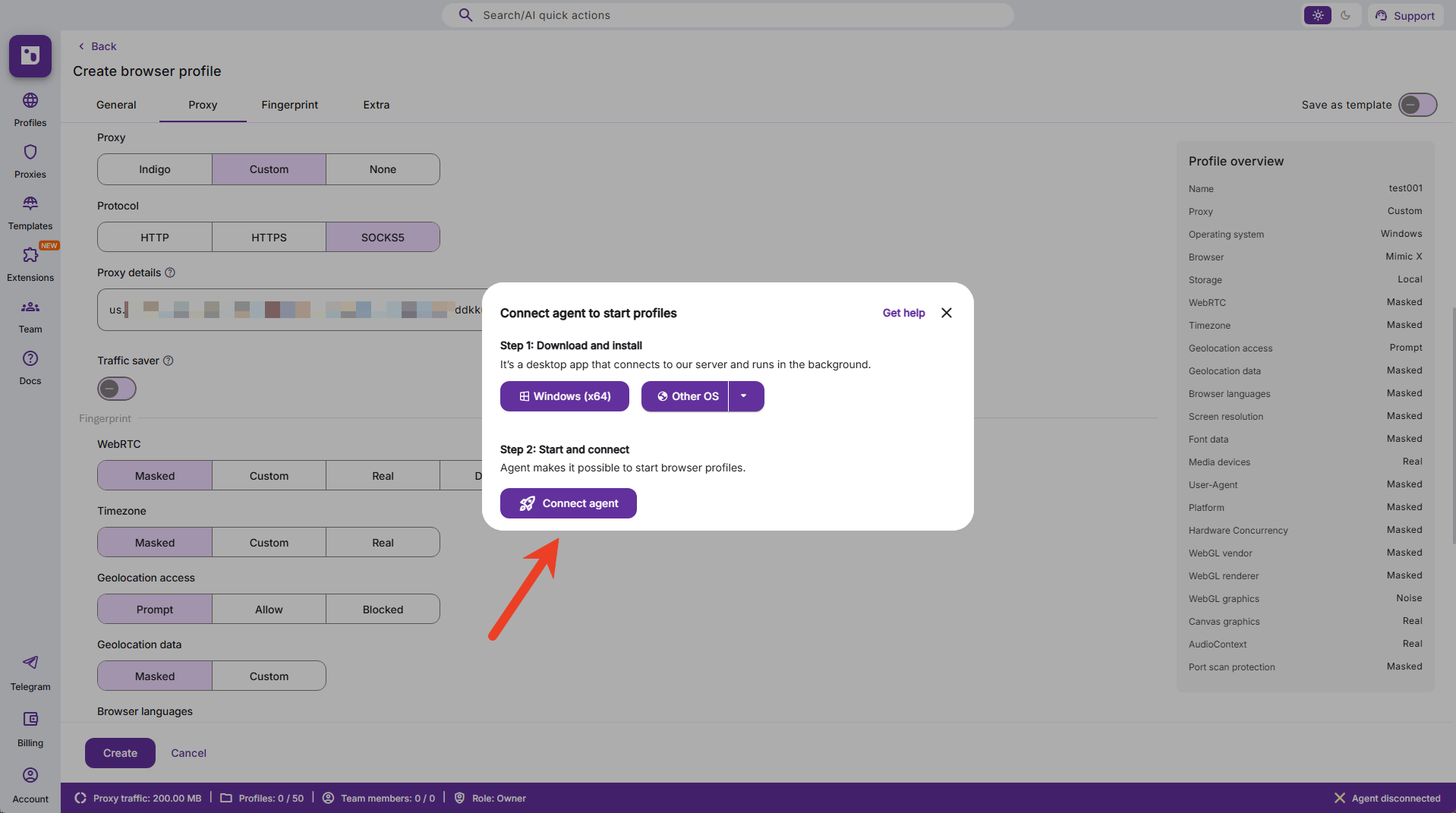Expand the Other OS dropdown arrow
This screenshot has height=813, width=1456.
point(744,396)
